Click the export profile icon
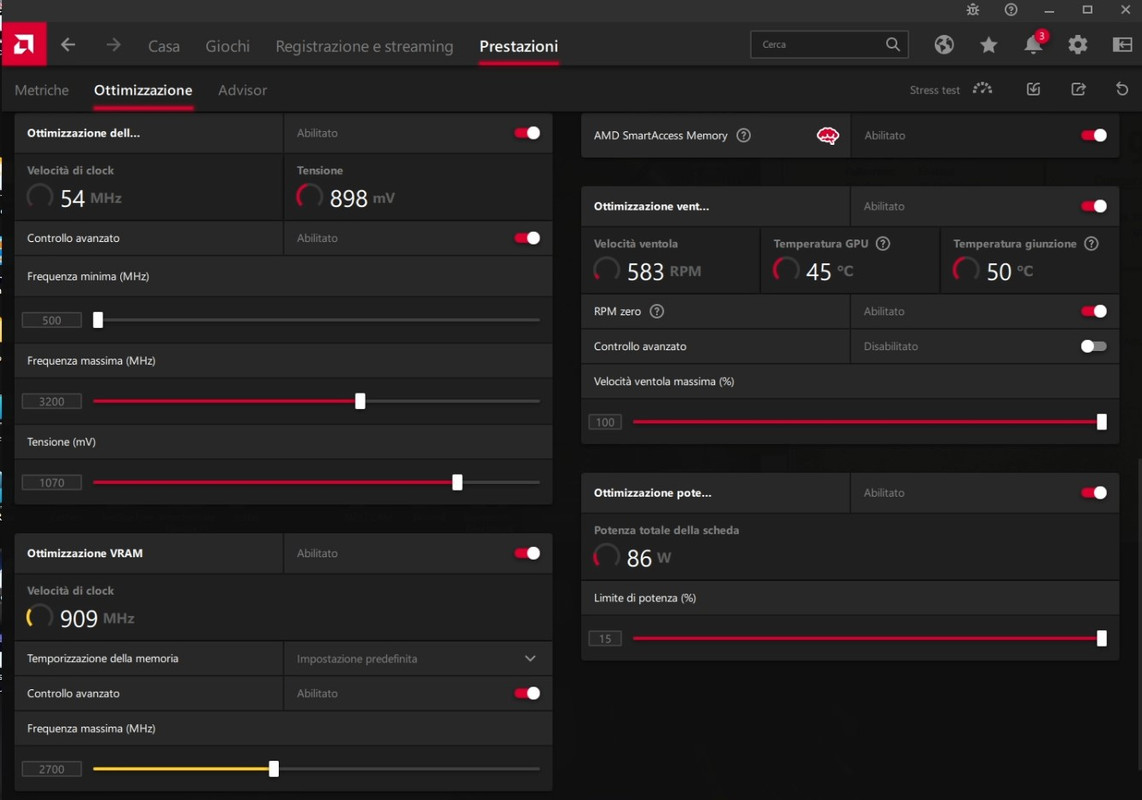Image resolution: width=1142 pixels, height=800 pixels. tap(1079, 90)
